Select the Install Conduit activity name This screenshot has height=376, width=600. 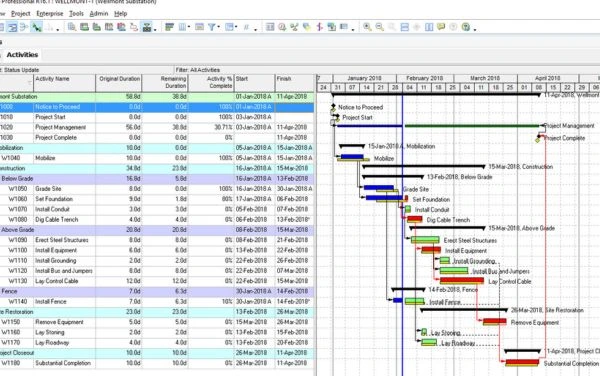tap(52, 209)
